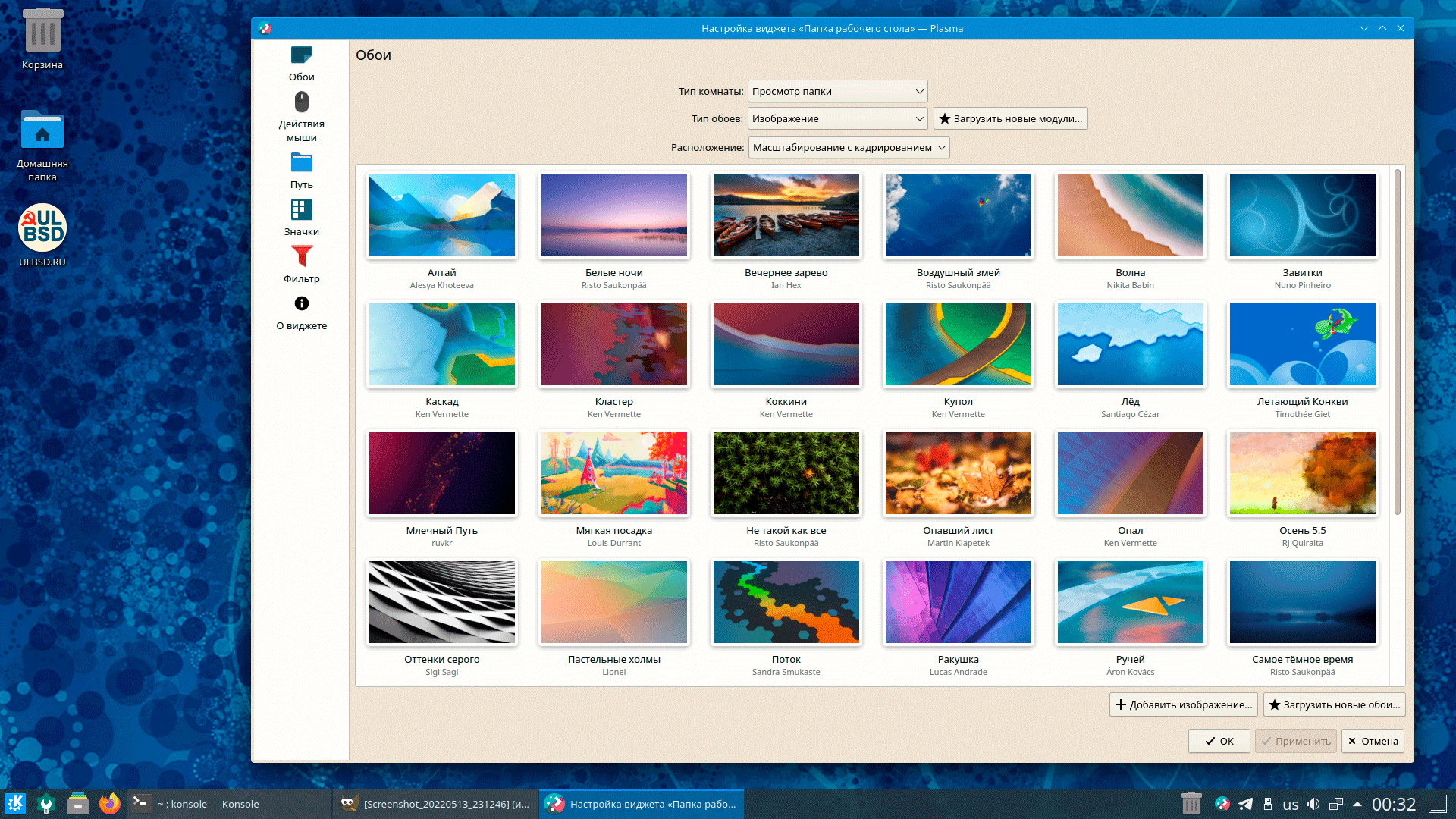The image size is (1456, 819).
Task: Open the О виджете info section
Action: click(301, 304)
